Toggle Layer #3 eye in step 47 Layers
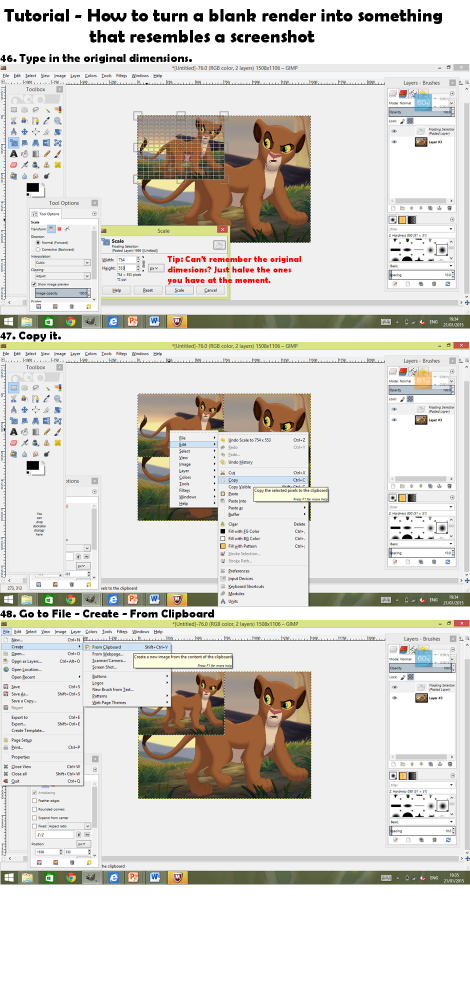Image resolution: width=470 pixels, height=1000 pixels. click(394, 420)
